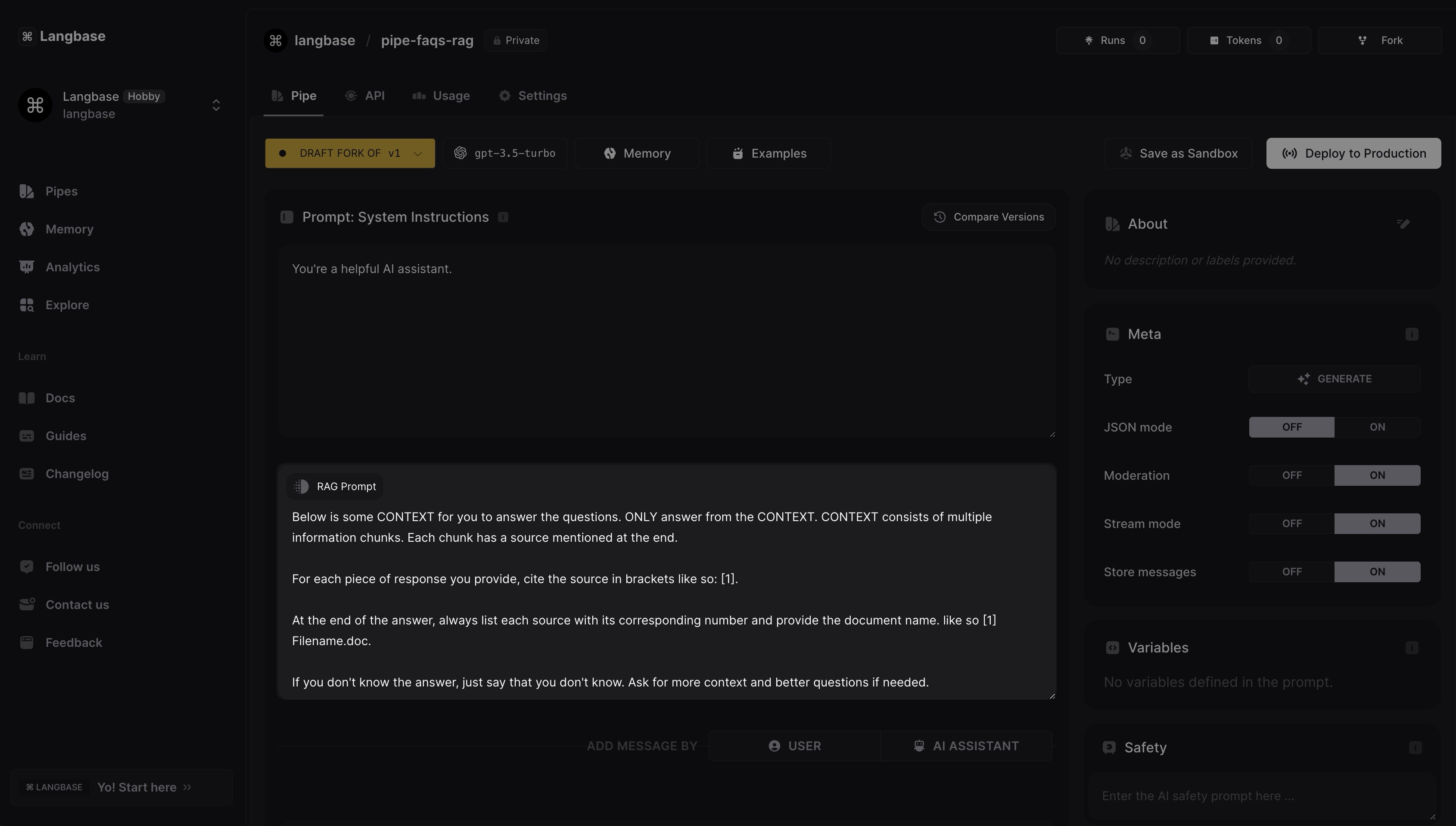The height and width of the screenshot is (826, 1456).
Task: Add a message by AI Assistant
Action: pyautogui.click(x=966, y=746)
